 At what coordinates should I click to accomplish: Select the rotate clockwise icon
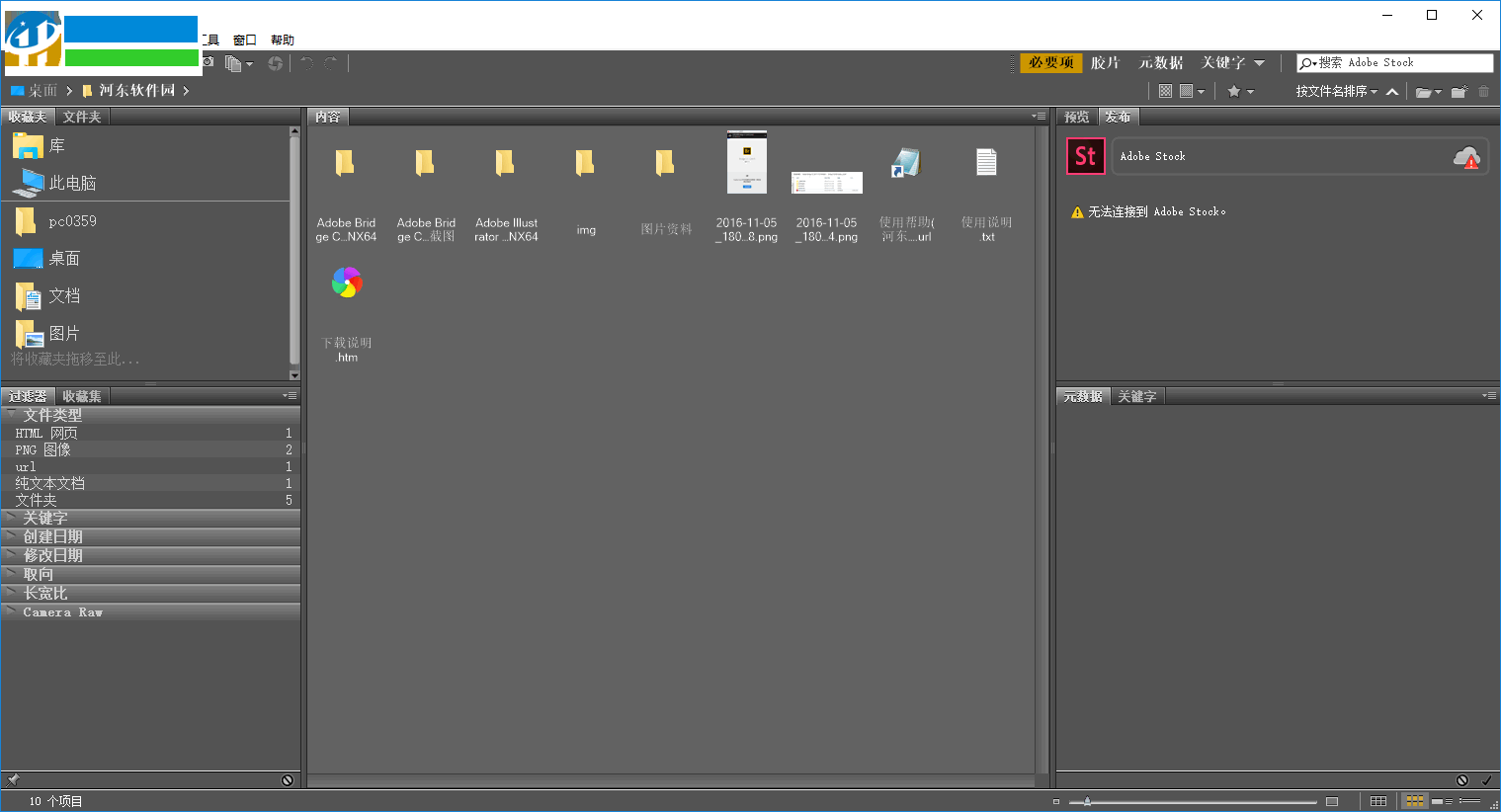click(x=329, y=61)
